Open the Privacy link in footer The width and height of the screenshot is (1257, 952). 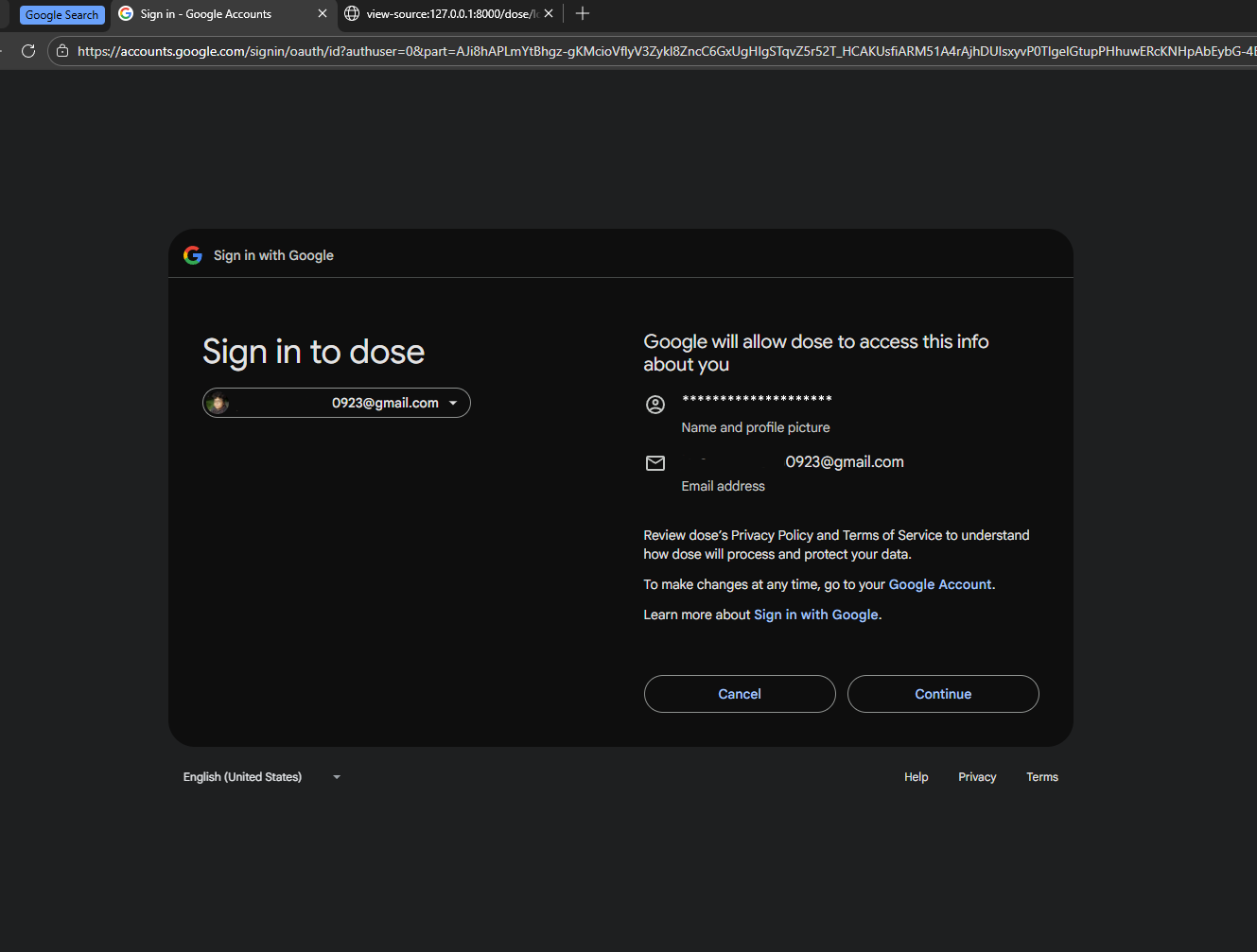click(976, 776)
